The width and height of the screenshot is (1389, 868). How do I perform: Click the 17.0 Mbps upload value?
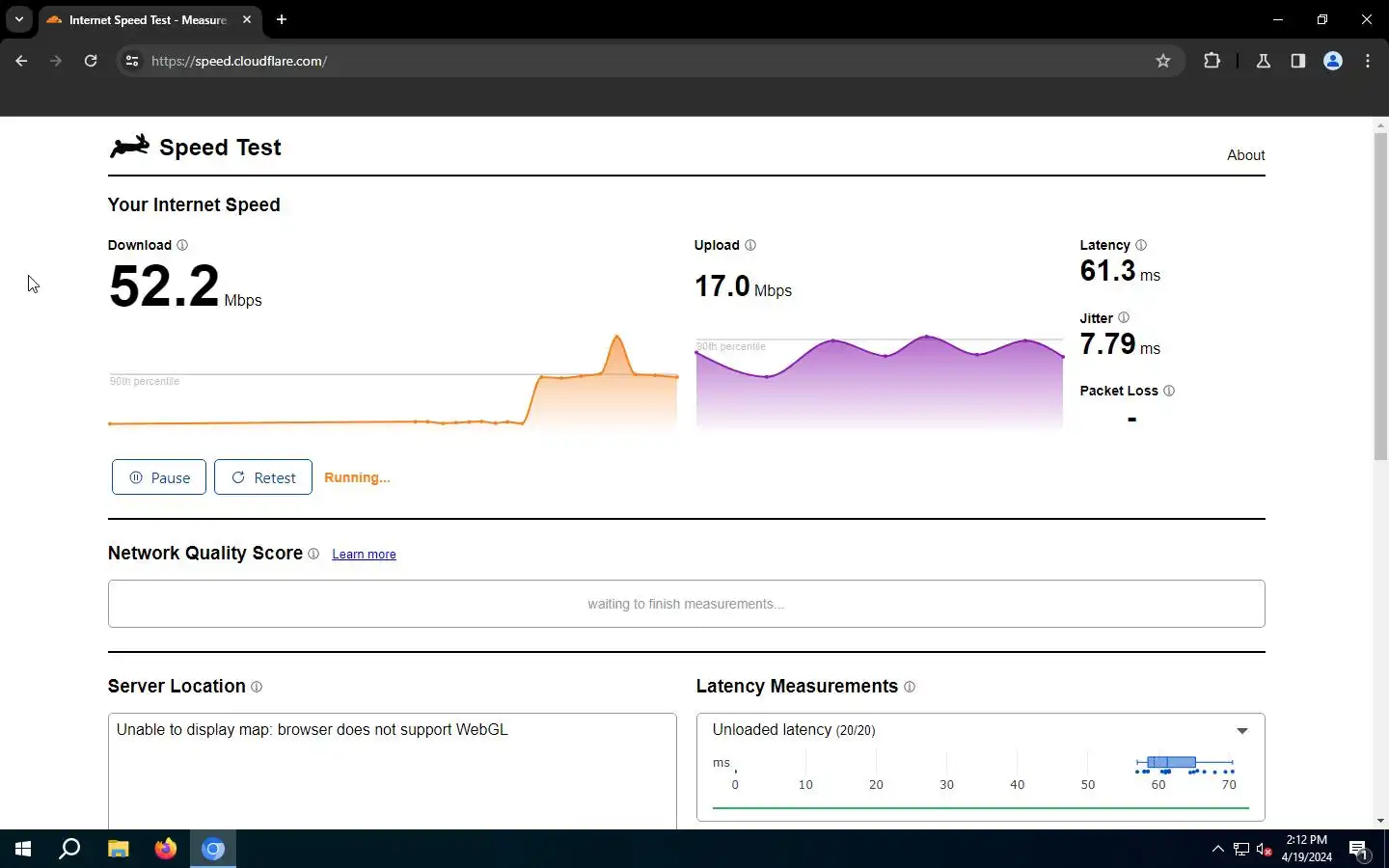(x=743, y=286)
